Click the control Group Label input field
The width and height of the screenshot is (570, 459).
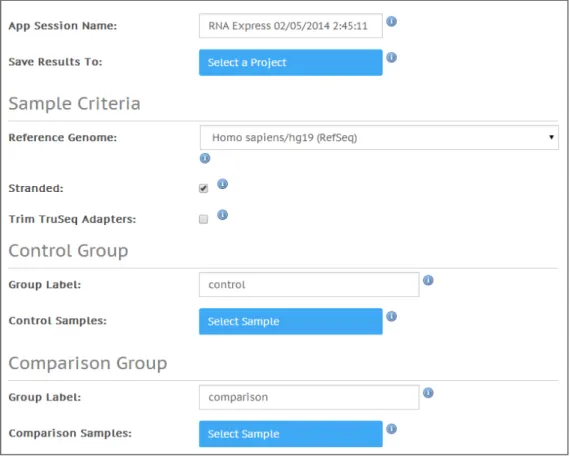[309, 285]
